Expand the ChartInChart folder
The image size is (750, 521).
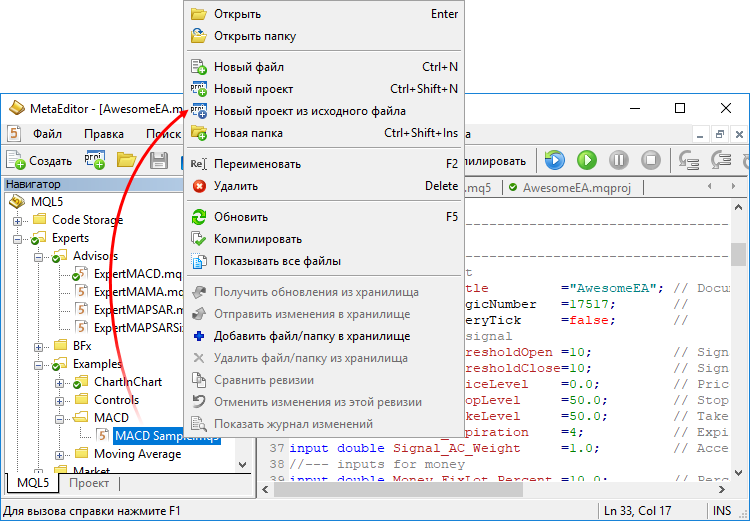tap(59, 383)
